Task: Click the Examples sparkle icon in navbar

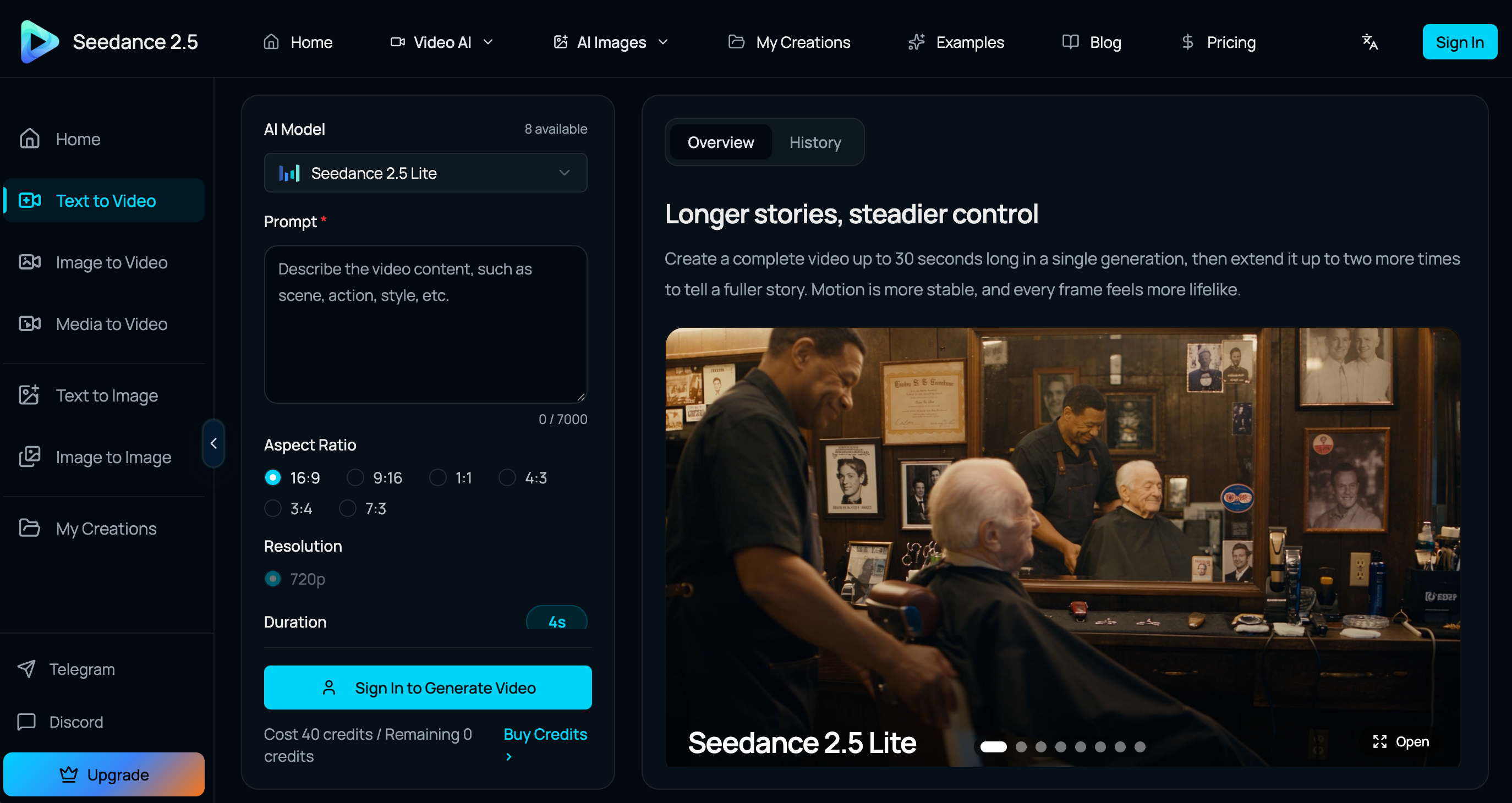Action: pyautogui.click(x=916, y=42)
